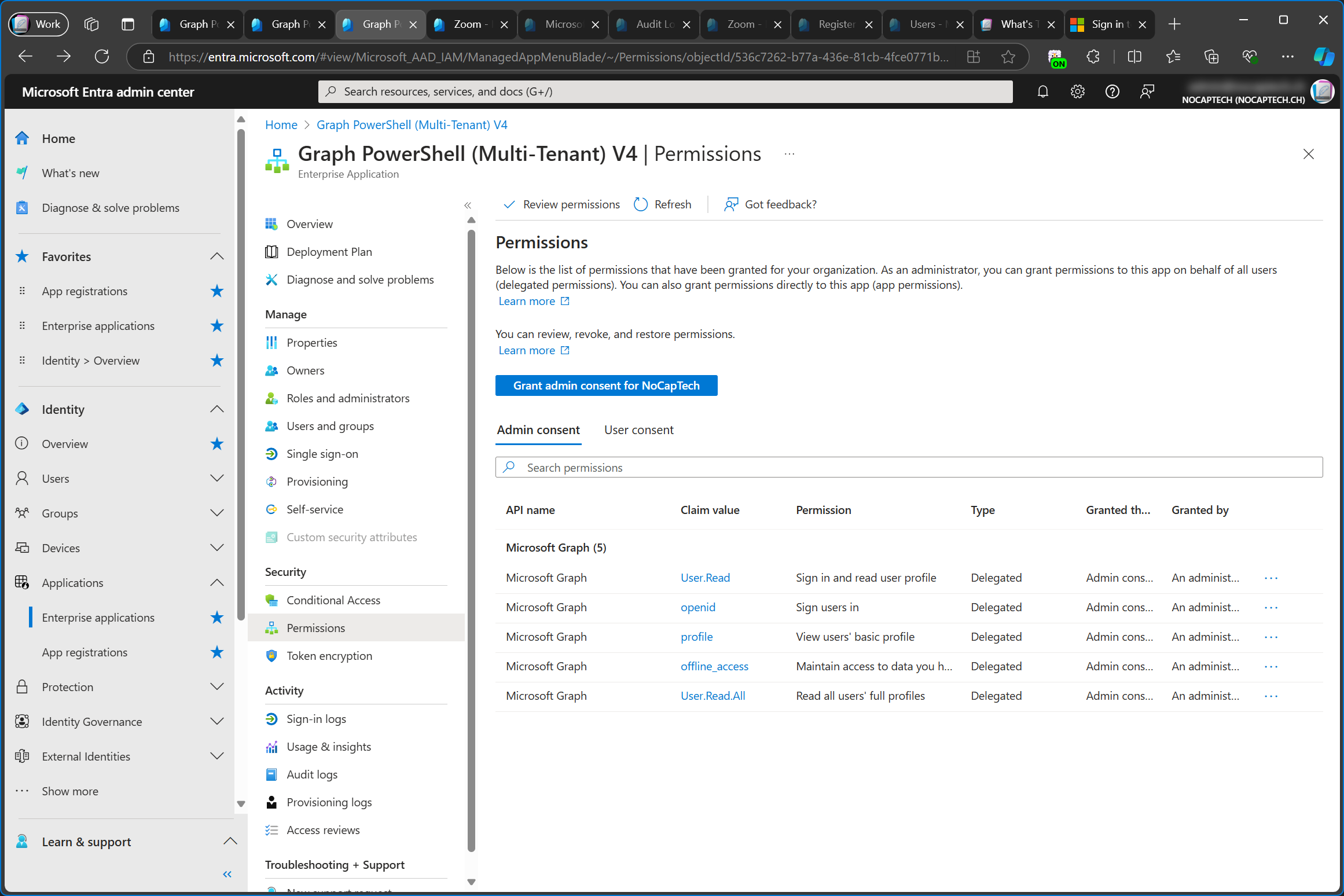This screenshot has height=896, width=1344.
Task: Click the Search permissions input field
Action: click(909, 467)
